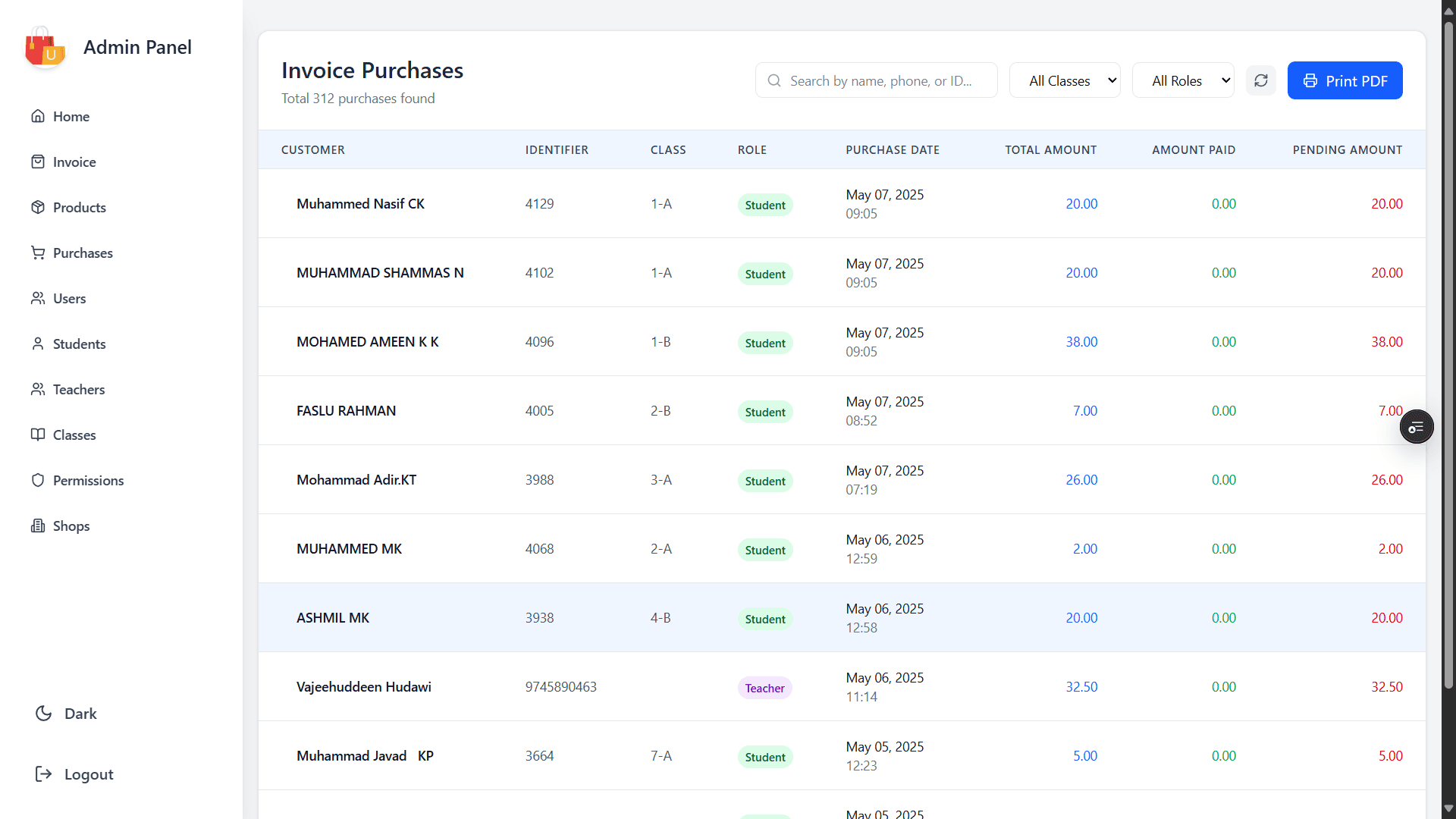Click the Teacher role badge
The width and height of the screenshot is (1456, 819).
764,688
